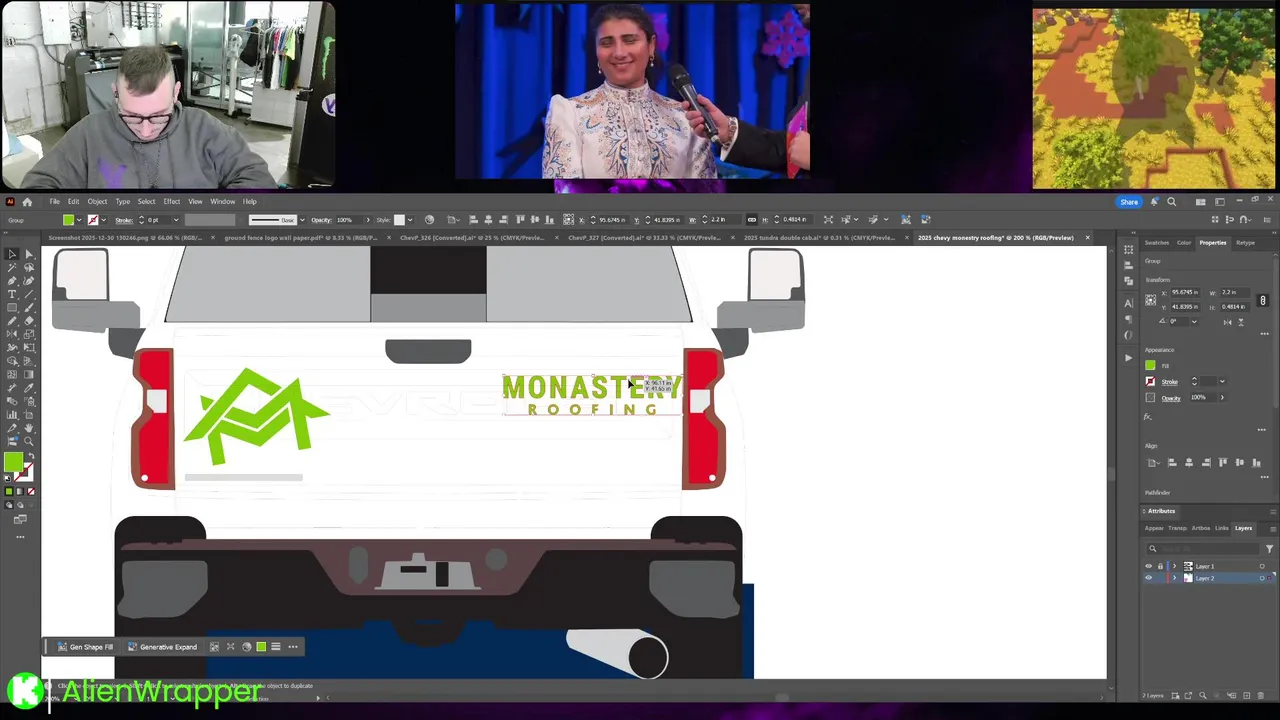Click the stroke none swatch in control bar
Viewport: 1280px width, 720px height.
pyautogui.click(x=93, y=220)
